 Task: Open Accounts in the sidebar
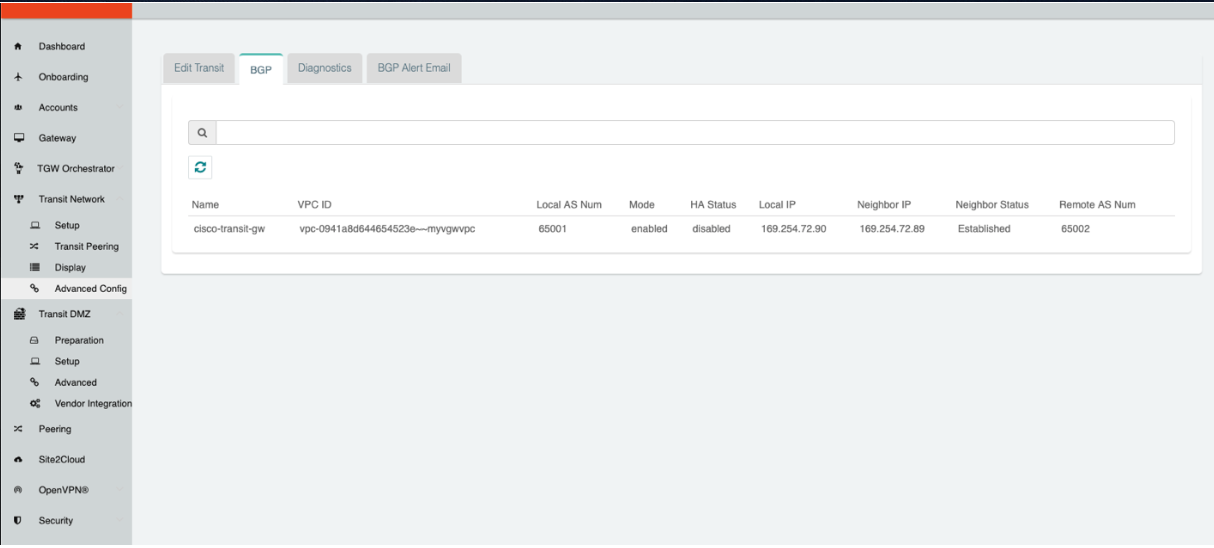58,107
